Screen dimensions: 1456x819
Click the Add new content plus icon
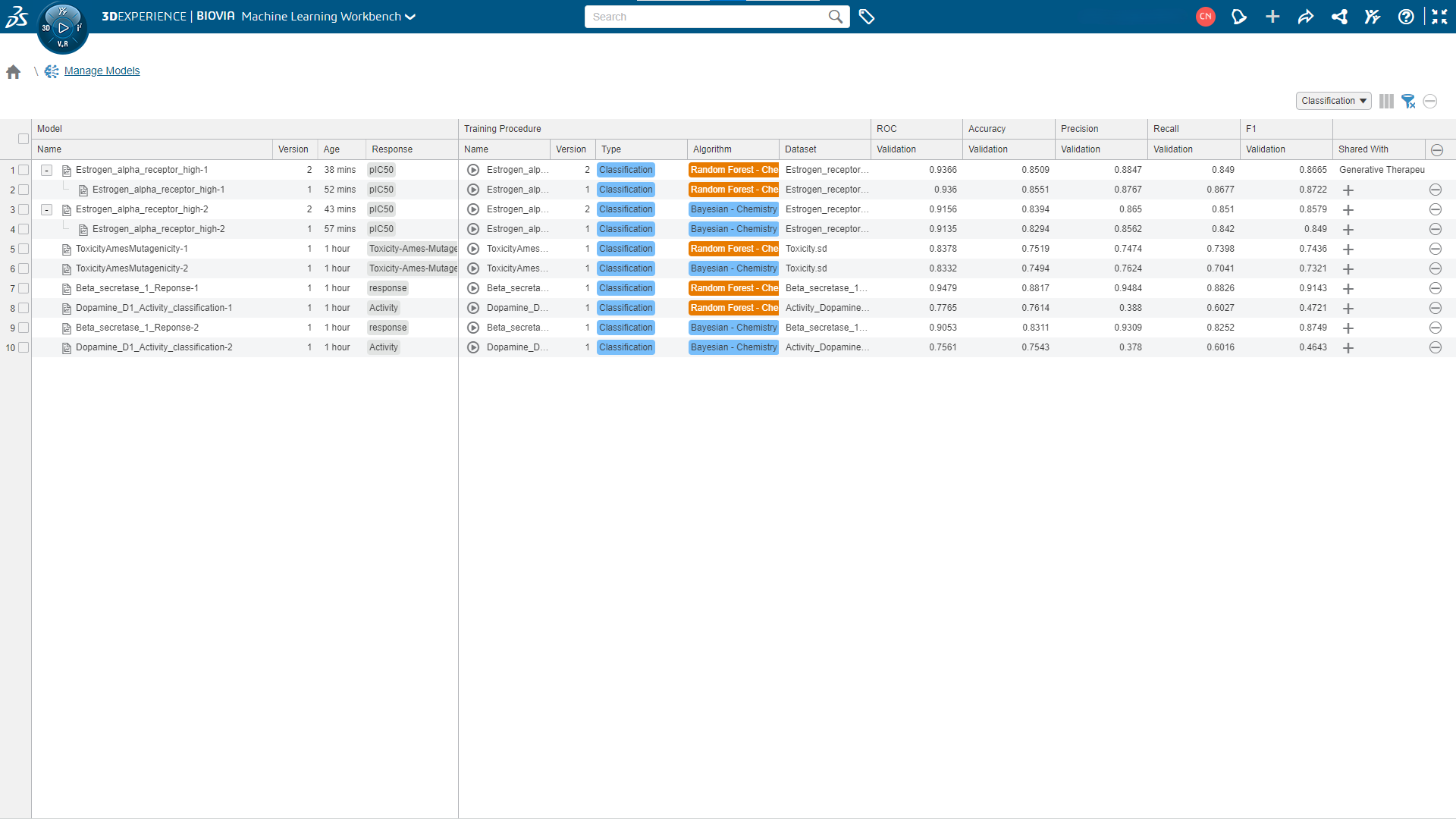tap(1272, 16)
